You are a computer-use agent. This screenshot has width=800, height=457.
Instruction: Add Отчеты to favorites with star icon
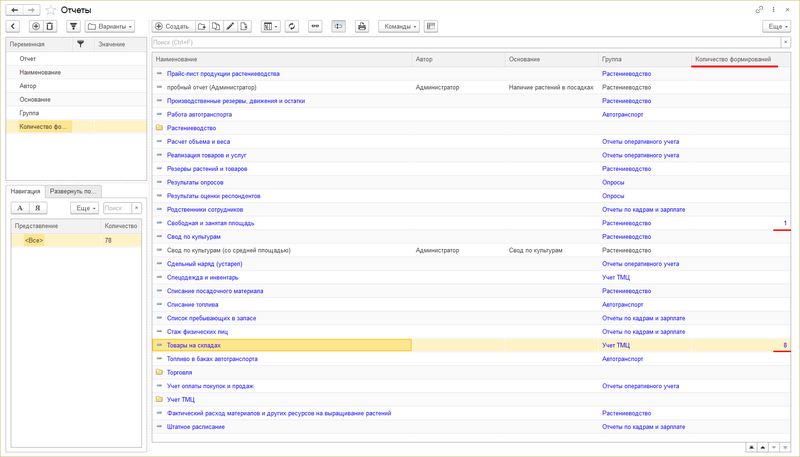[51, 10]
